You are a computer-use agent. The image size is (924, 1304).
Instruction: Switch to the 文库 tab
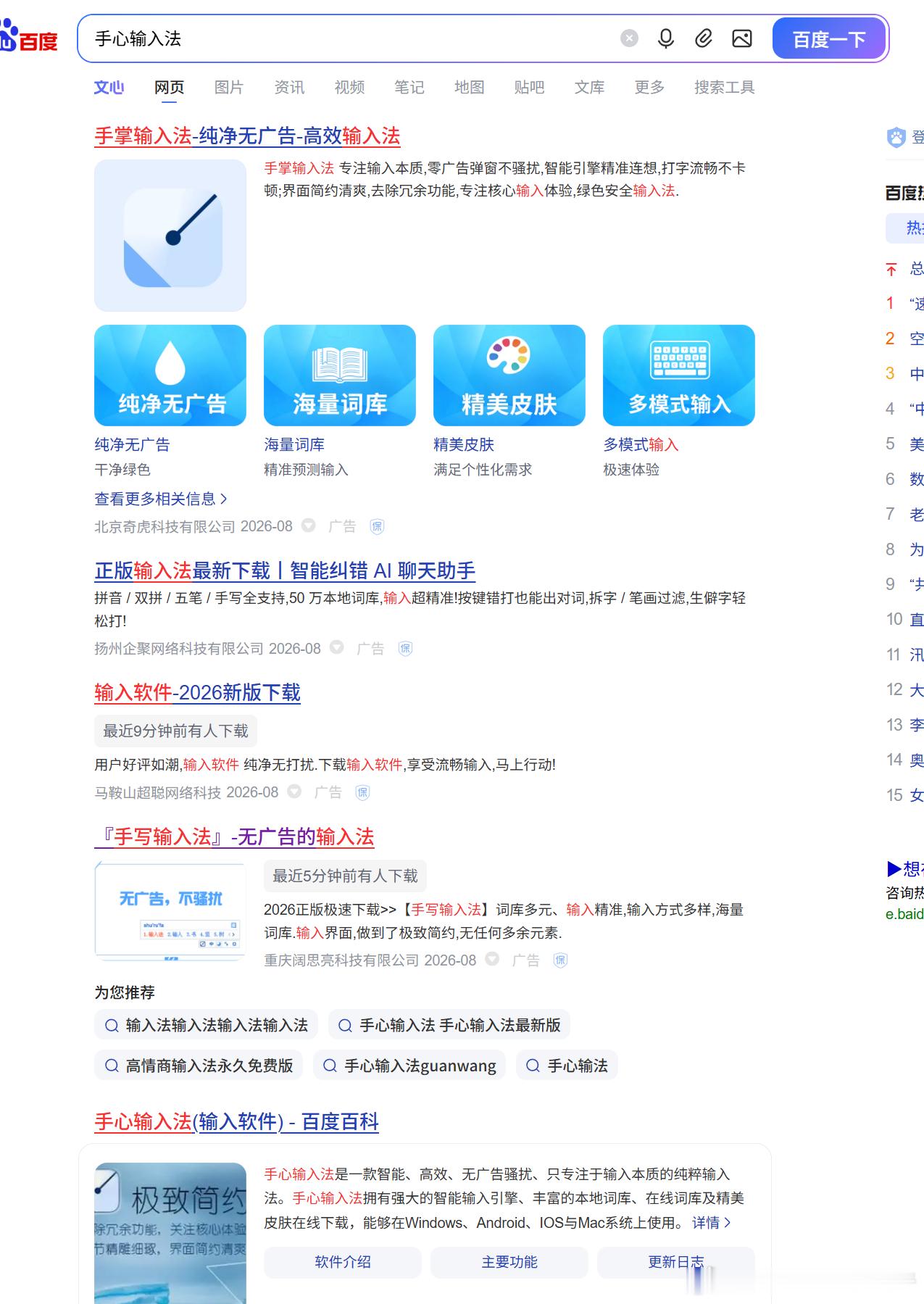pyautogui.click(x=589, y=87)
